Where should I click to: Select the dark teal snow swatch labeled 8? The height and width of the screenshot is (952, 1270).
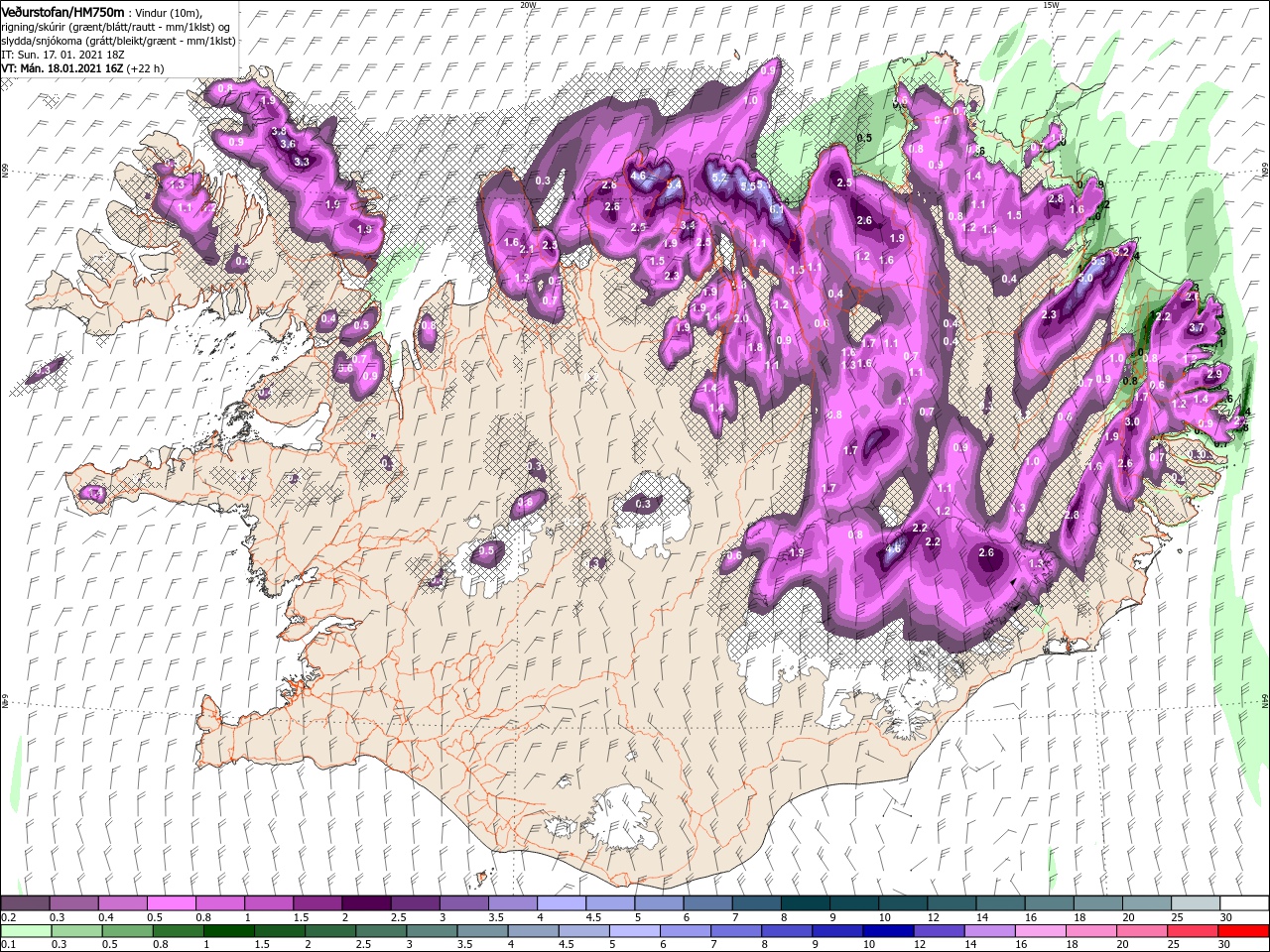pos(806,903)
